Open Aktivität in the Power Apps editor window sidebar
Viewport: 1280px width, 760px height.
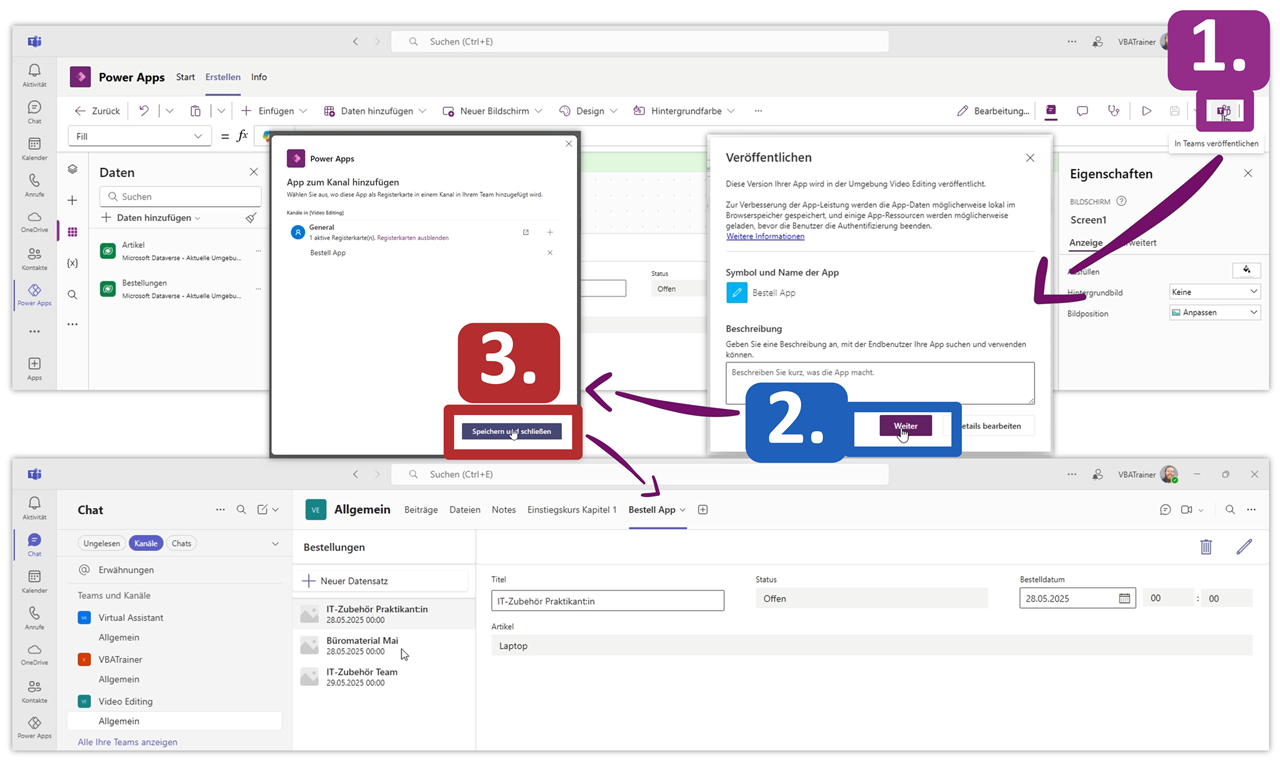34,75
